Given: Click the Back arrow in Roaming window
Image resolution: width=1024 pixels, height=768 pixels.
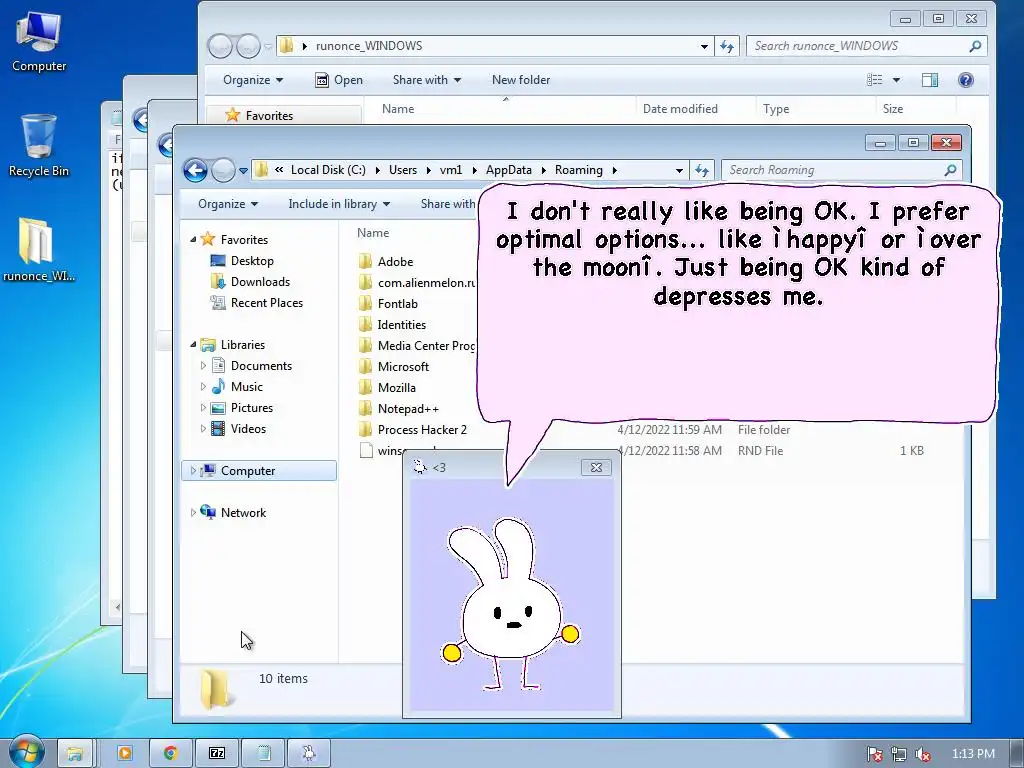Looking at the screenshot, I should coord(195,170).
